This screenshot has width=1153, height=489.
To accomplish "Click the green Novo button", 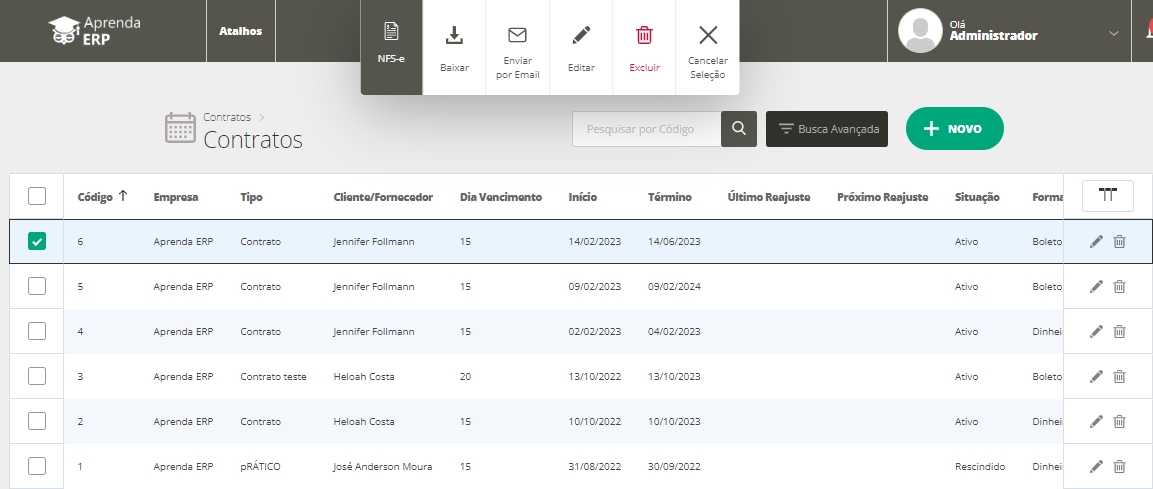I will coord(954,129).
